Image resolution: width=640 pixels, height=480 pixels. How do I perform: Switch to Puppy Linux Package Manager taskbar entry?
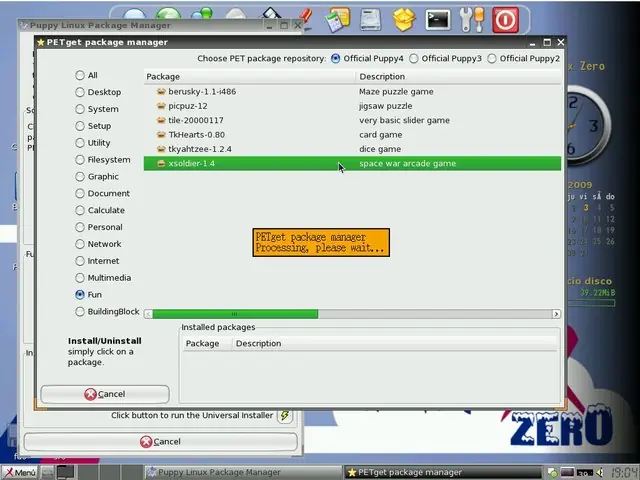tap(243, 472)
